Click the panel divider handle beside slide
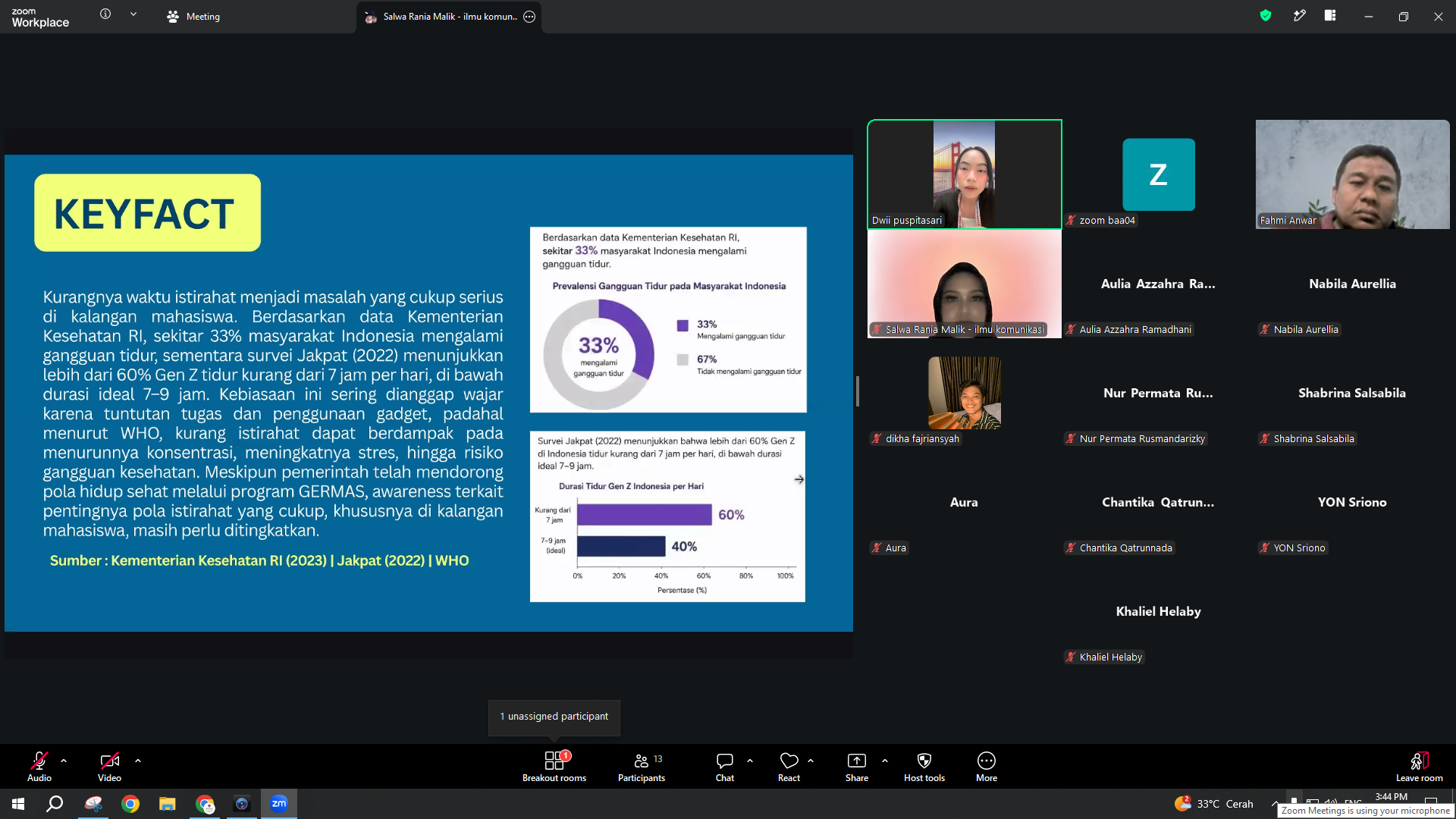Image resolution: width=1456 pixels, height=819 pixels. tap(858, 391)
